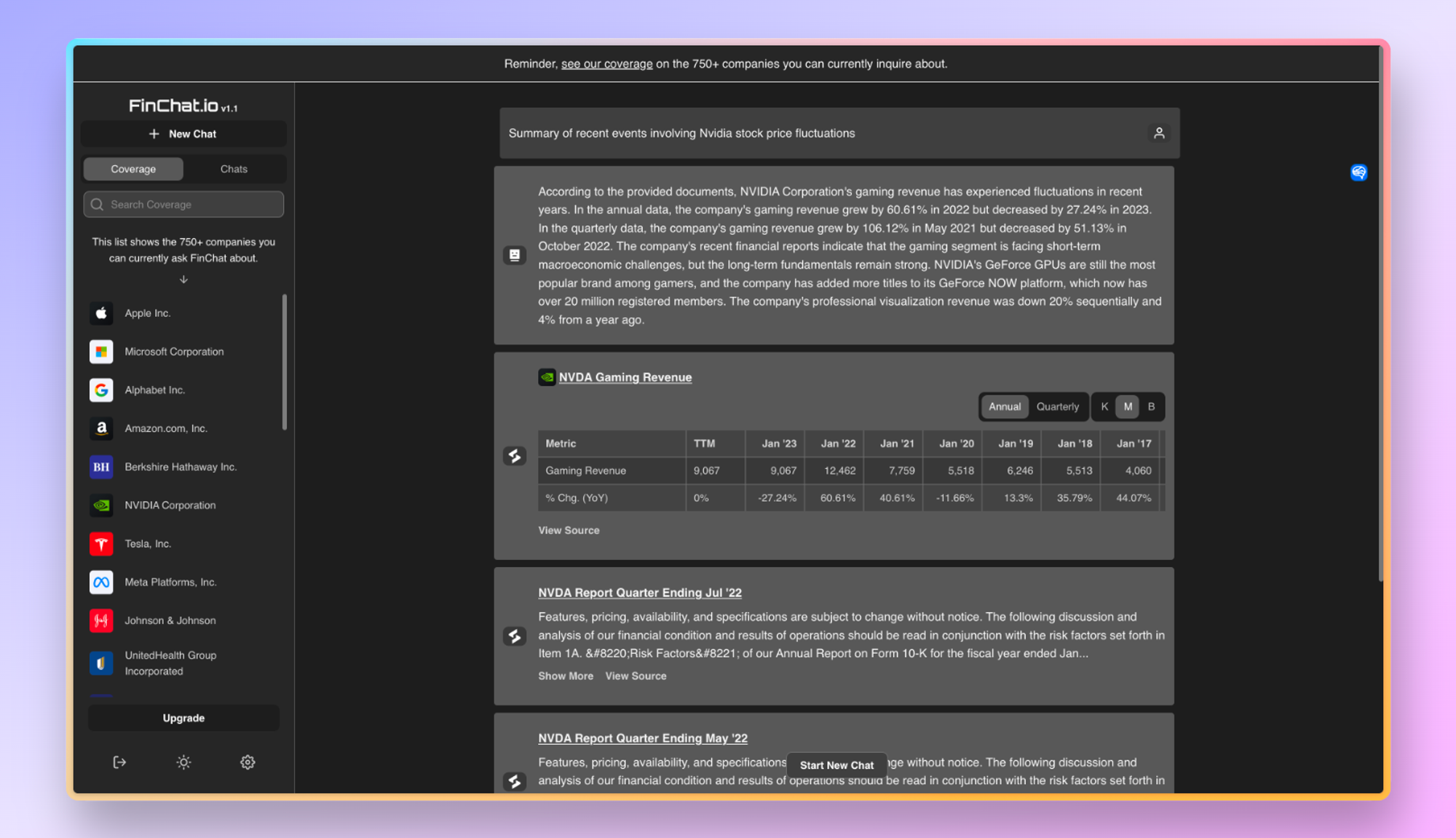Screen dimensions: 1456x838
Task: Click the bot avatar icon beside the answer
Action: [x=515, y=255]
